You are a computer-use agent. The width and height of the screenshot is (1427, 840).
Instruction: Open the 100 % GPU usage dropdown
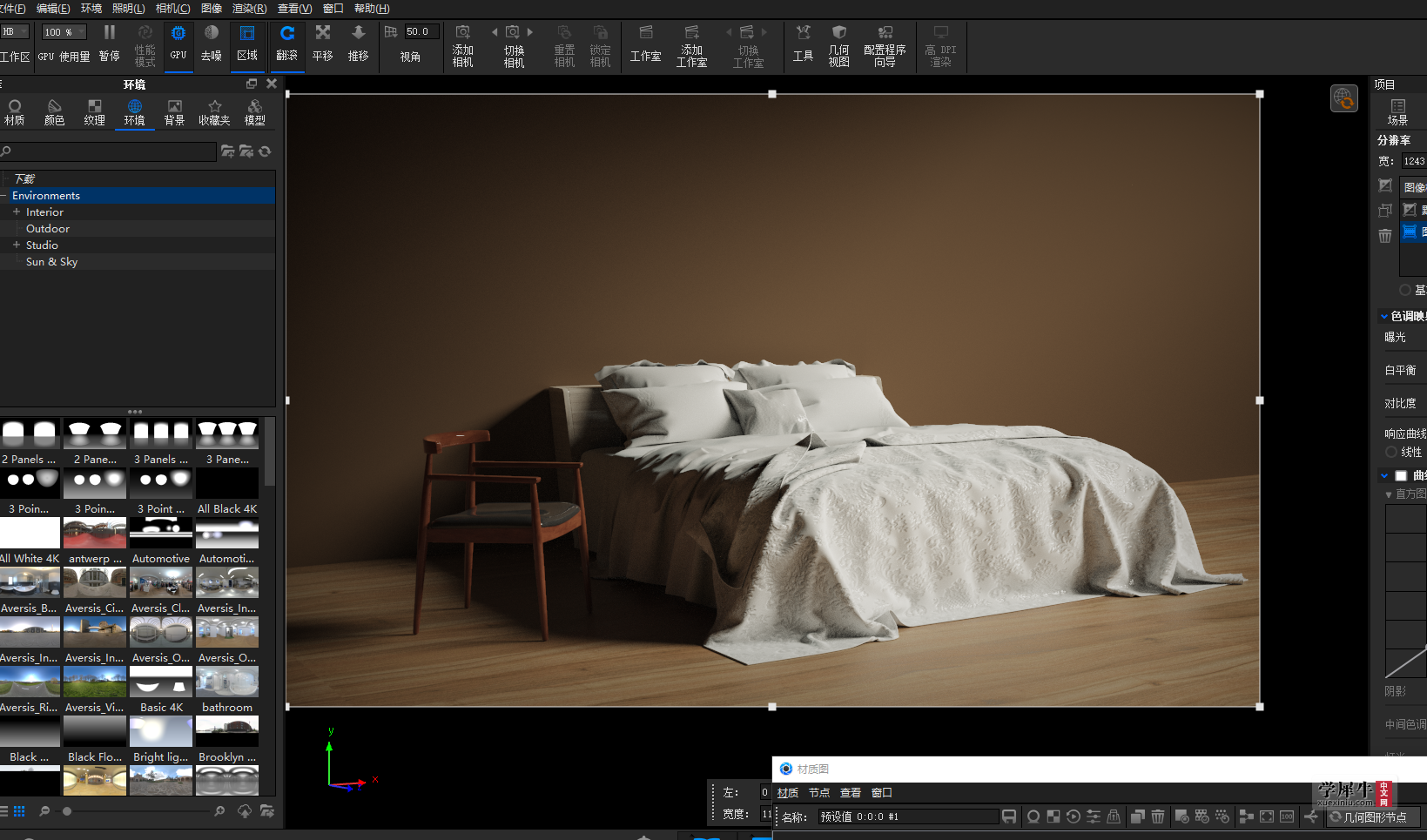pyautogui.click(x=64, y=32)
